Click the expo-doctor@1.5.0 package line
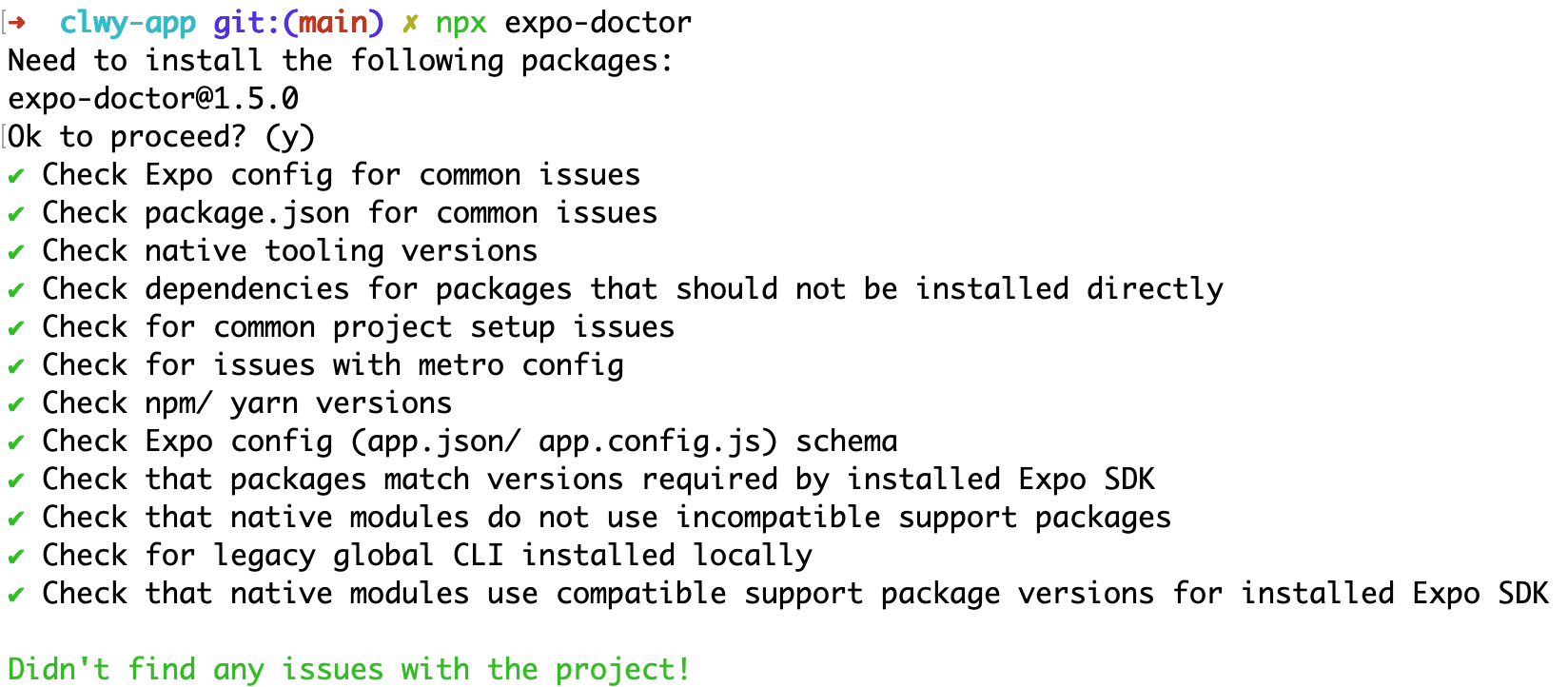Viewport: 1568px width, 687px height. click(153, 99)
